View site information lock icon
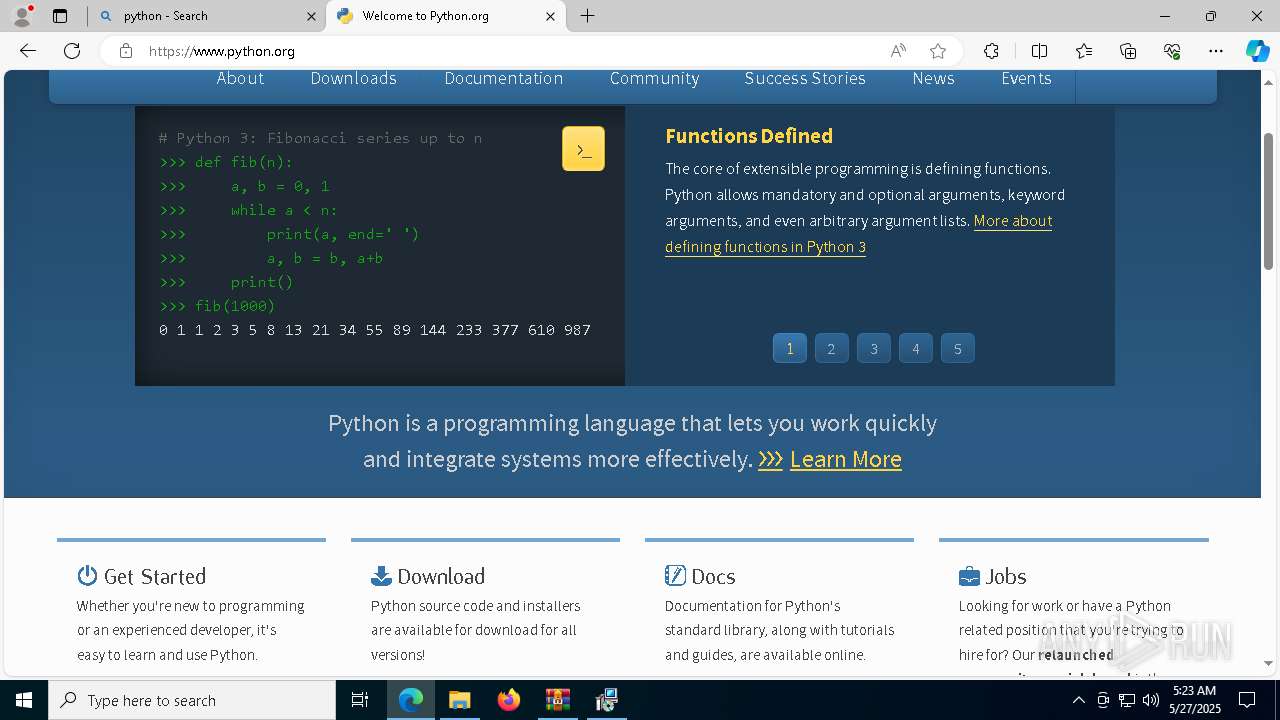 click(126, 51)
